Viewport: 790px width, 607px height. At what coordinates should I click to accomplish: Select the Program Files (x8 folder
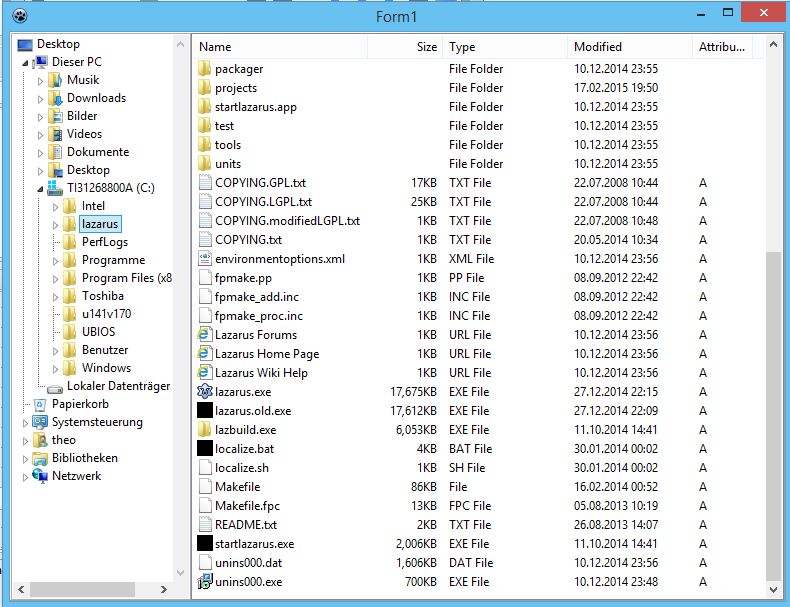126,278
